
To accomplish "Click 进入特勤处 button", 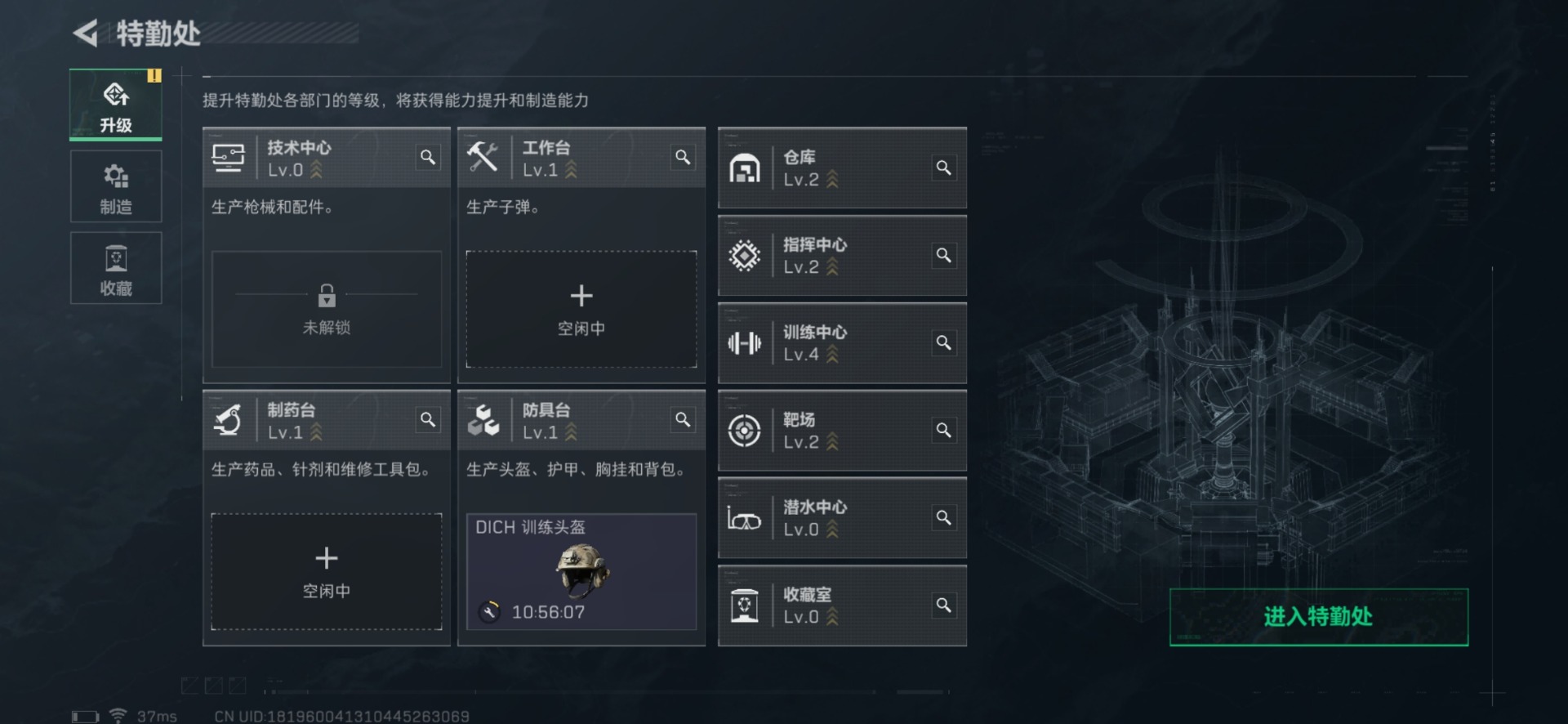I will pos(1319,617).
